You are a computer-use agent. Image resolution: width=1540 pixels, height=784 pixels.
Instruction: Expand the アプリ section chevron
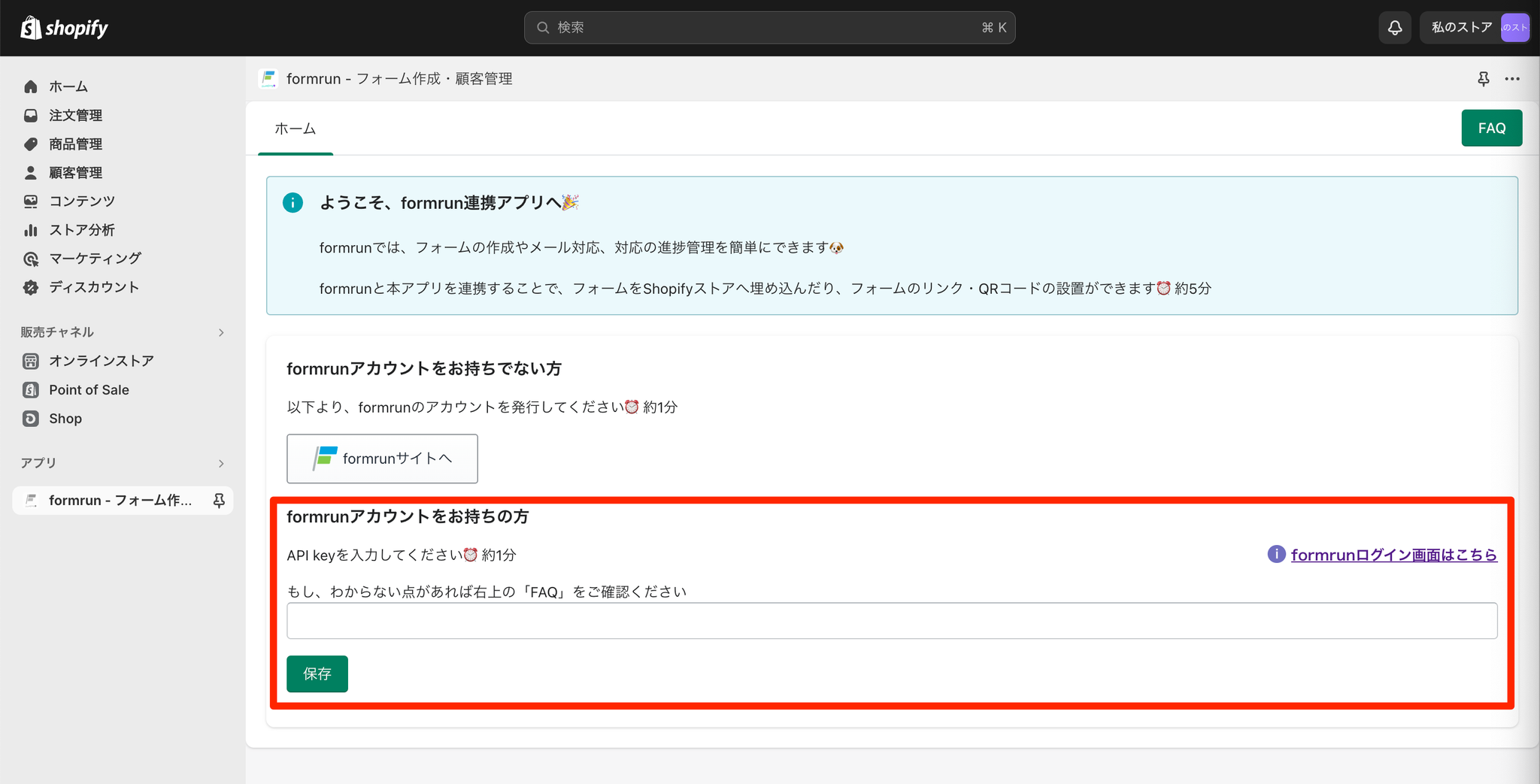click(x=221, y=463)
